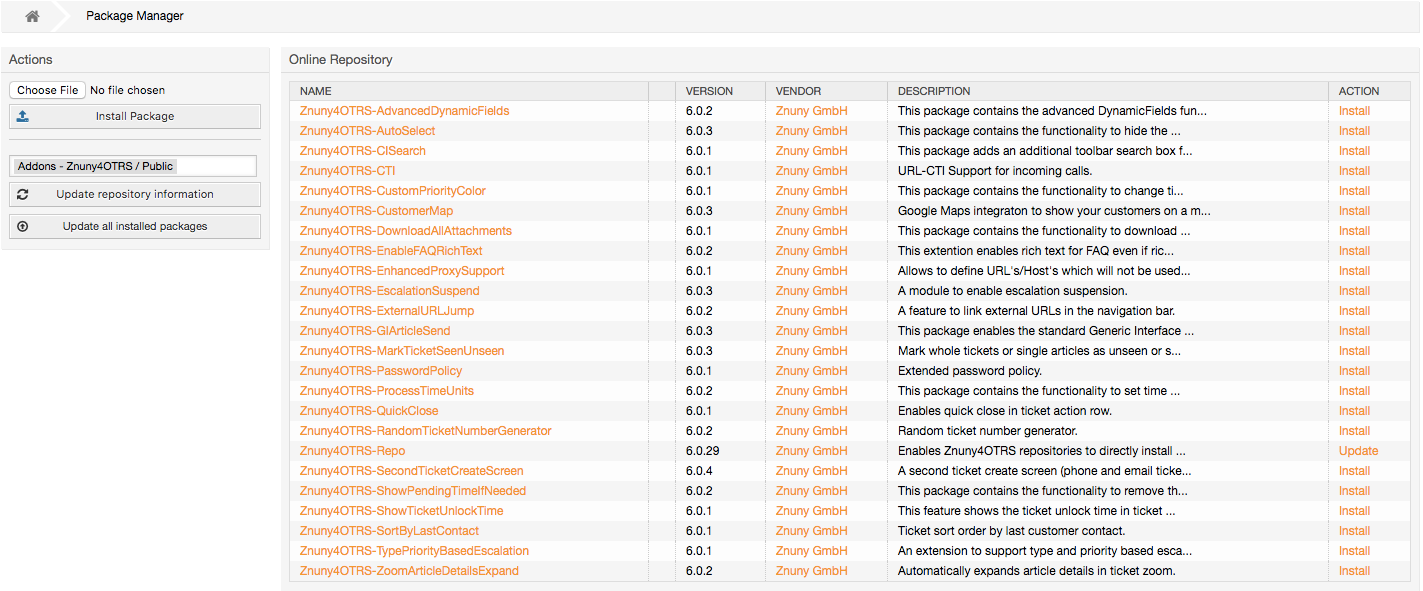
Task: Click the NAME column header
Action: coord(315,91)
